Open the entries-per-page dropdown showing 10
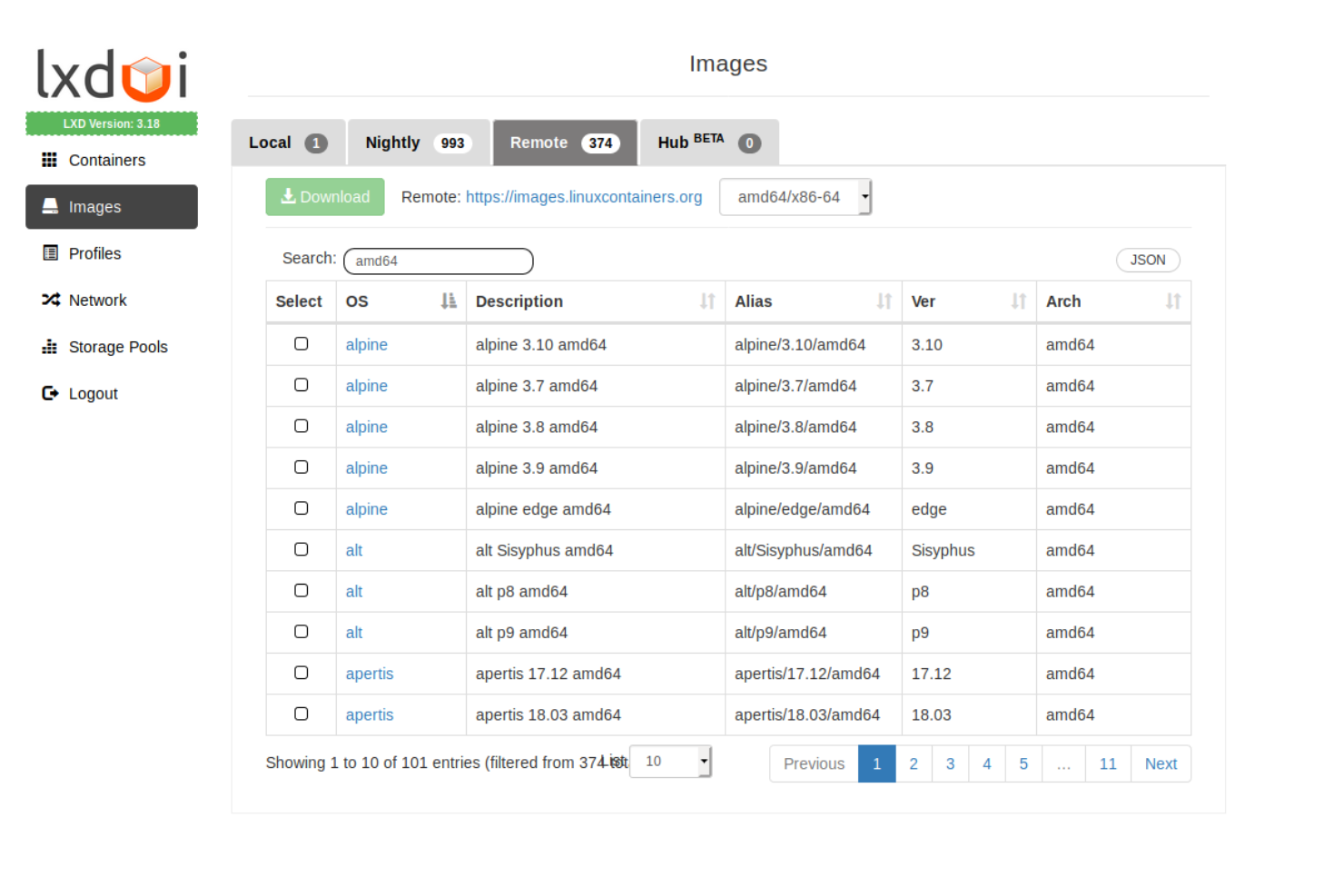The height and width of the screenshot is (896, 1344). tap(670, 762)
